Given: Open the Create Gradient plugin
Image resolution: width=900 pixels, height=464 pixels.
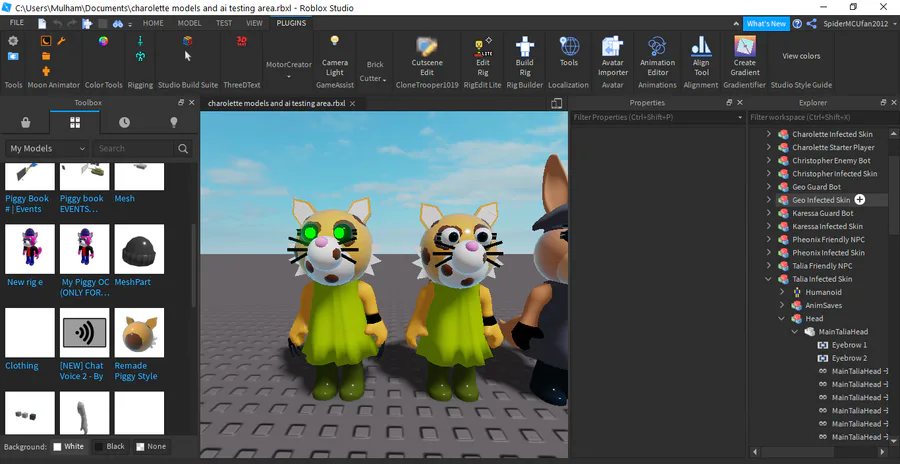Looking at the screenshot, I should 744,55.
